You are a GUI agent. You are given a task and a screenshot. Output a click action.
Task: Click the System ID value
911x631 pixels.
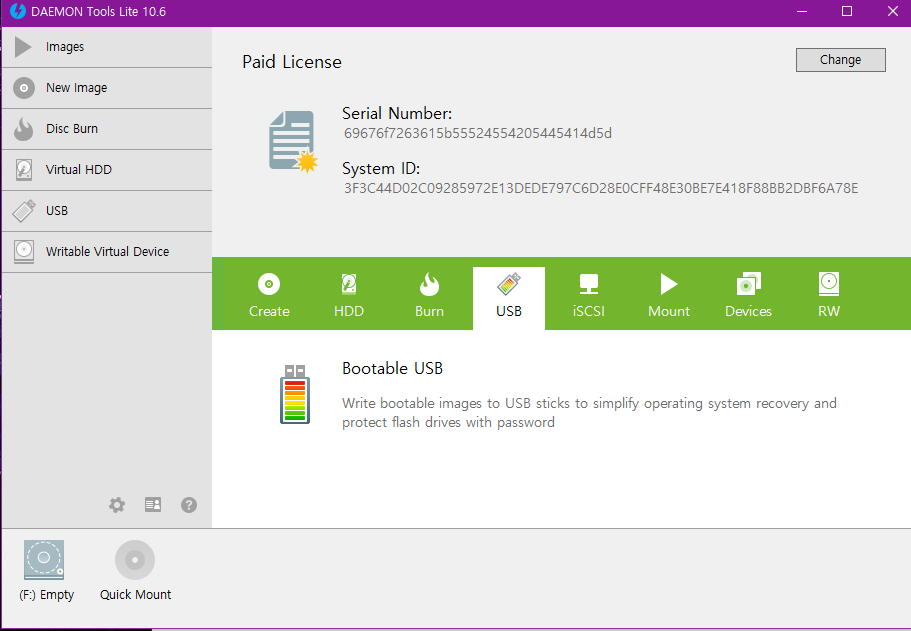point(601,188)
